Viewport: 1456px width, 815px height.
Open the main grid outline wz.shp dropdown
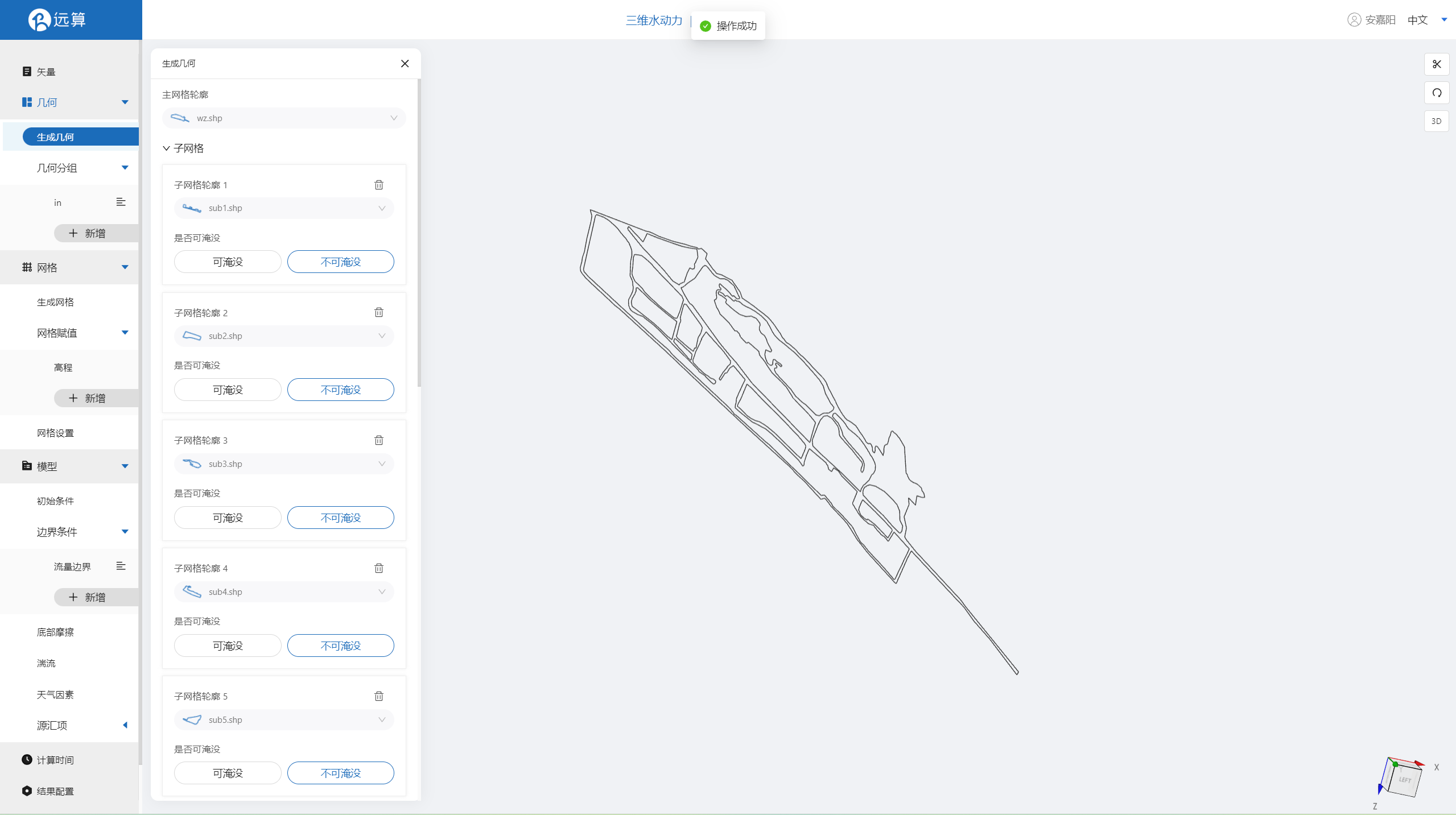(284, 118)
